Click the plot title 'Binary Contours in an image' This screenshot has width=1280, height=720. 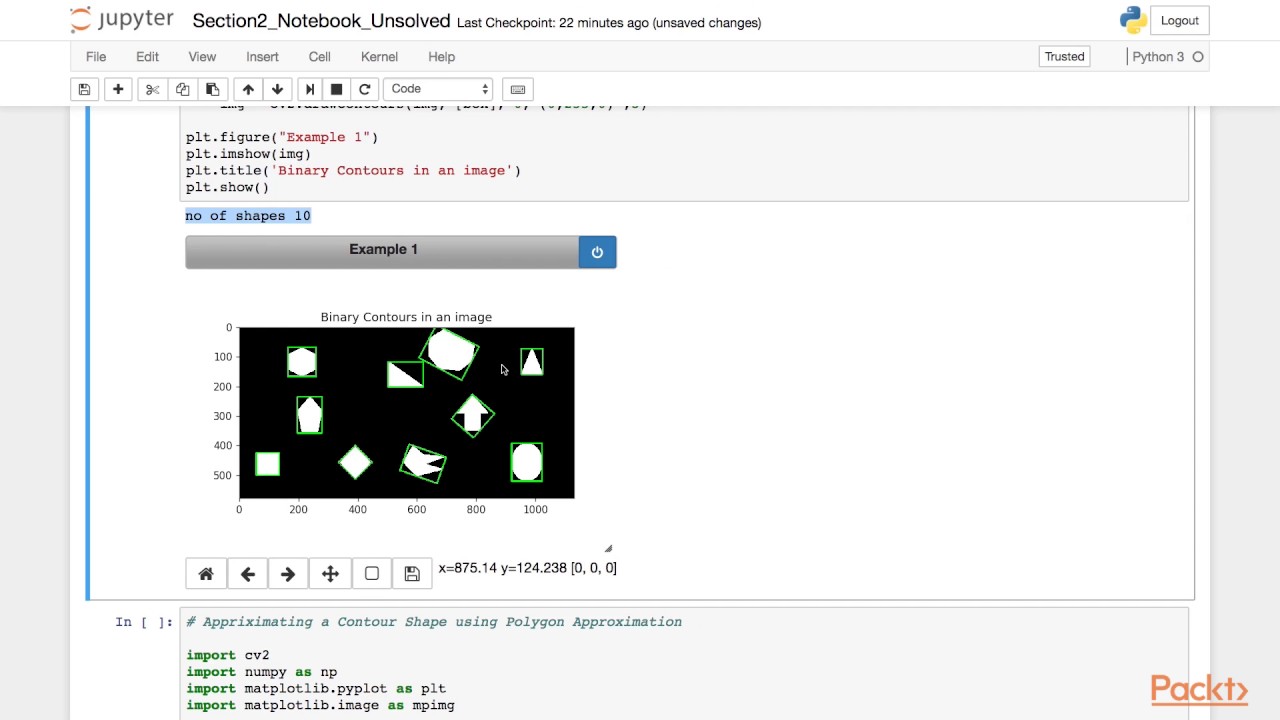(406, 317)
